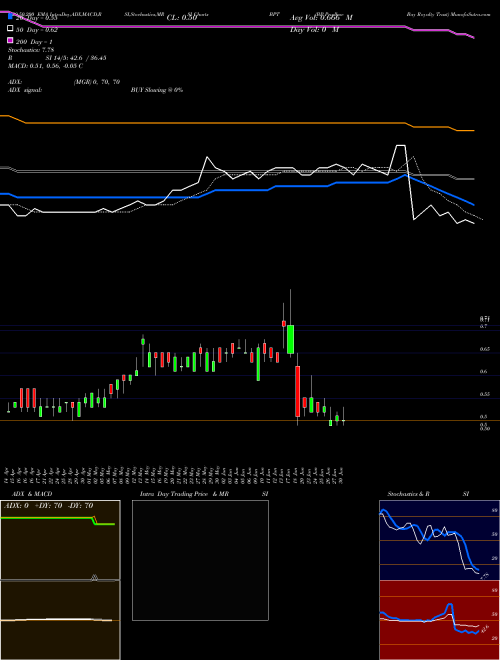Select the '200 Day - 1' label
This screenshot has height=660, width=500.
point(34,42)
